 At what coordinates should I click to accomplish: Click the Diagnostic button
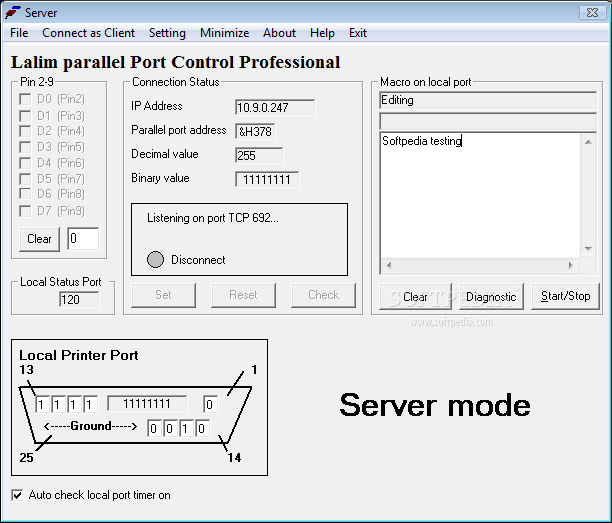[491, 297]
